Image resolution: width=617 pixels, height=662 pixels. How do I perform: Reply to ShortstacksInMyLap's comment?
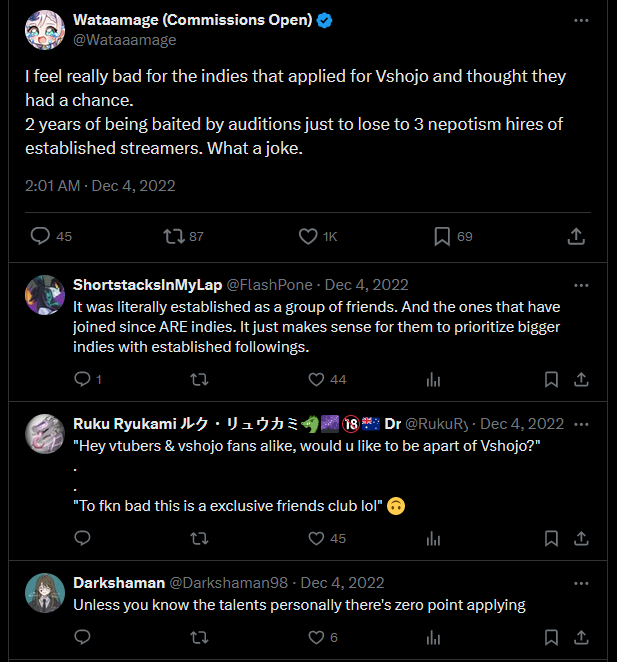click(82, 379)
